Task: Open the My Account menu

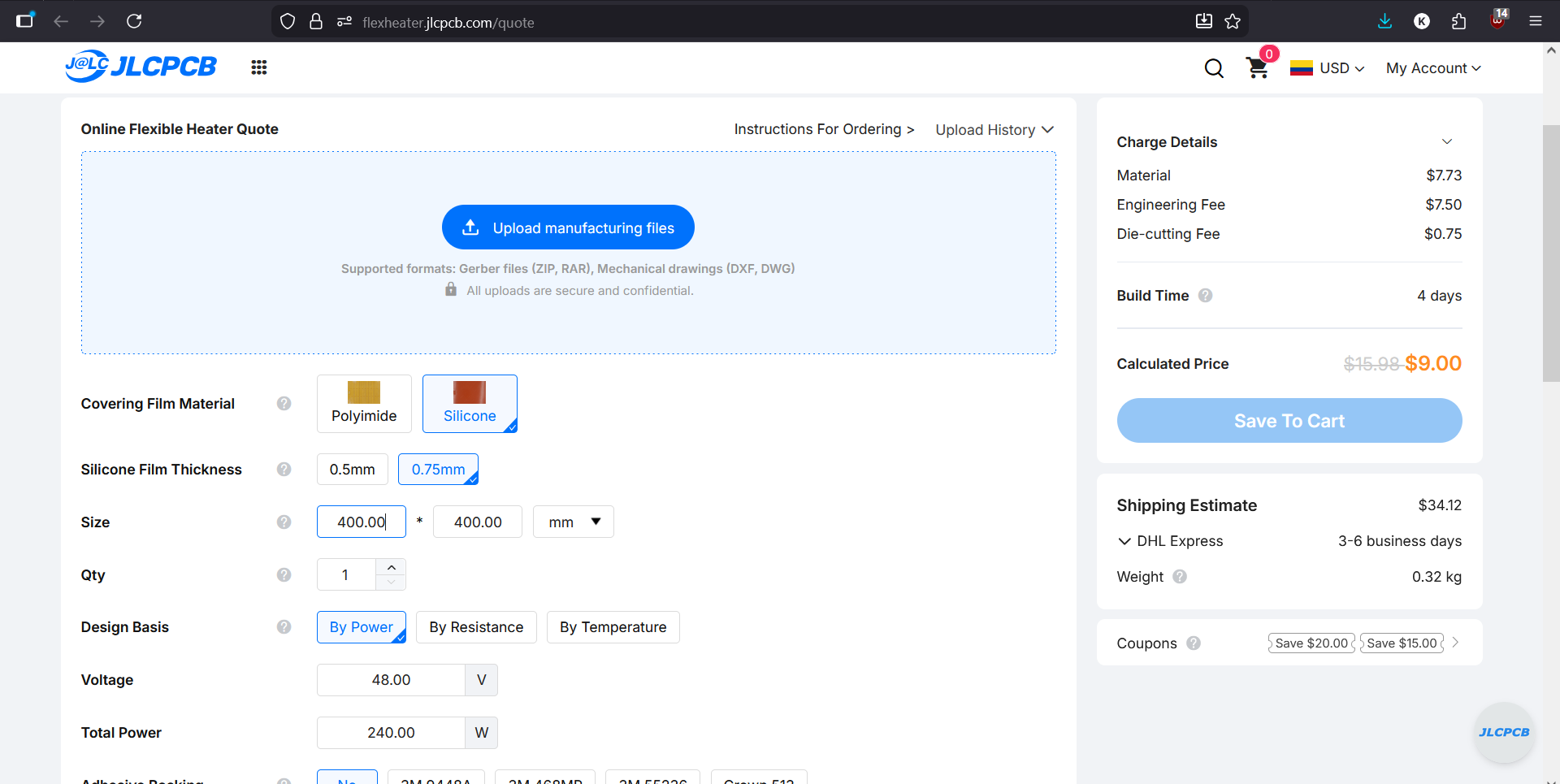Action: coord(1433,68)
